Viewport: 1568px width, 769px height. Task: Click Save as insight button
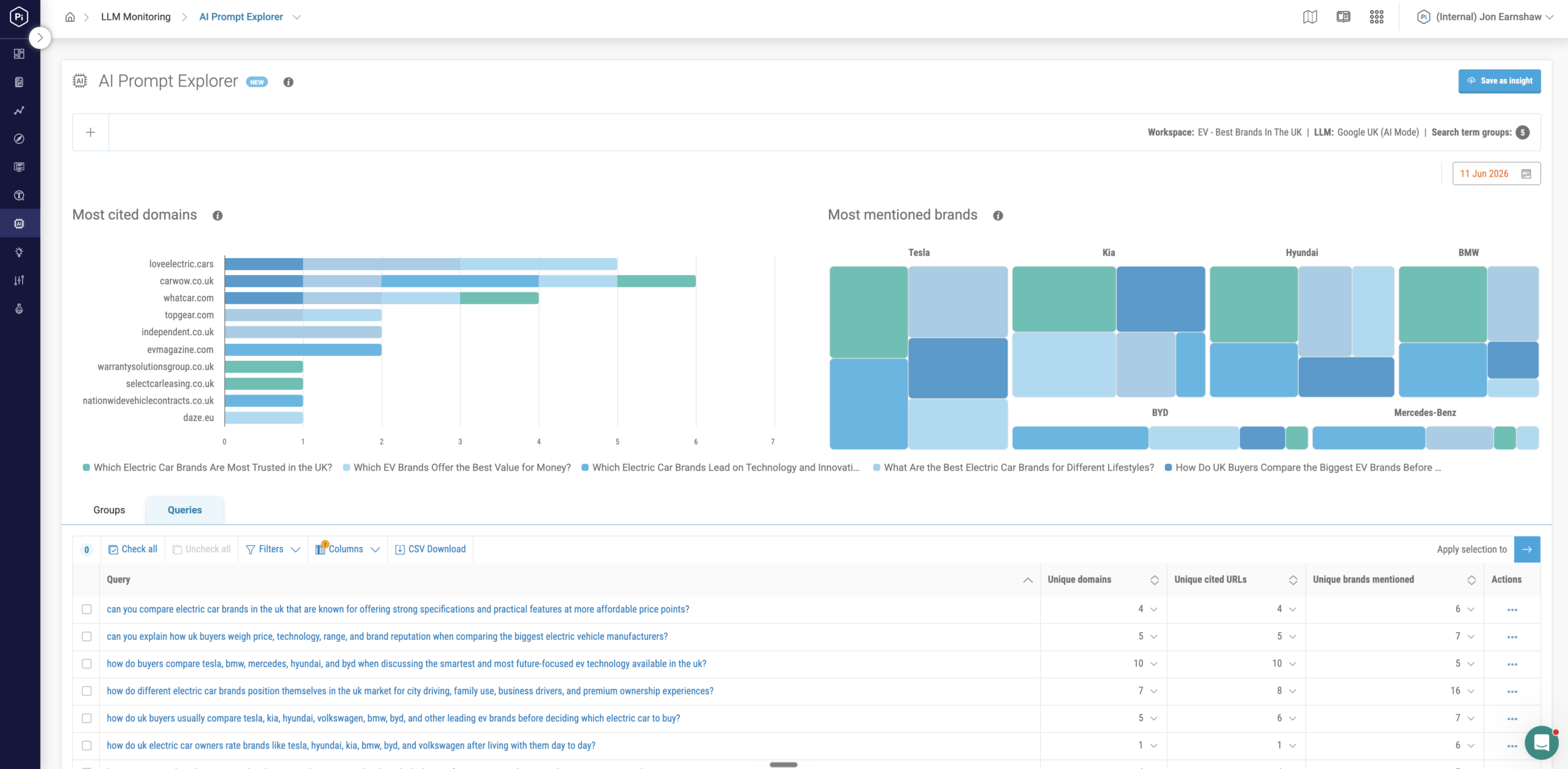tap(1499, 81)
